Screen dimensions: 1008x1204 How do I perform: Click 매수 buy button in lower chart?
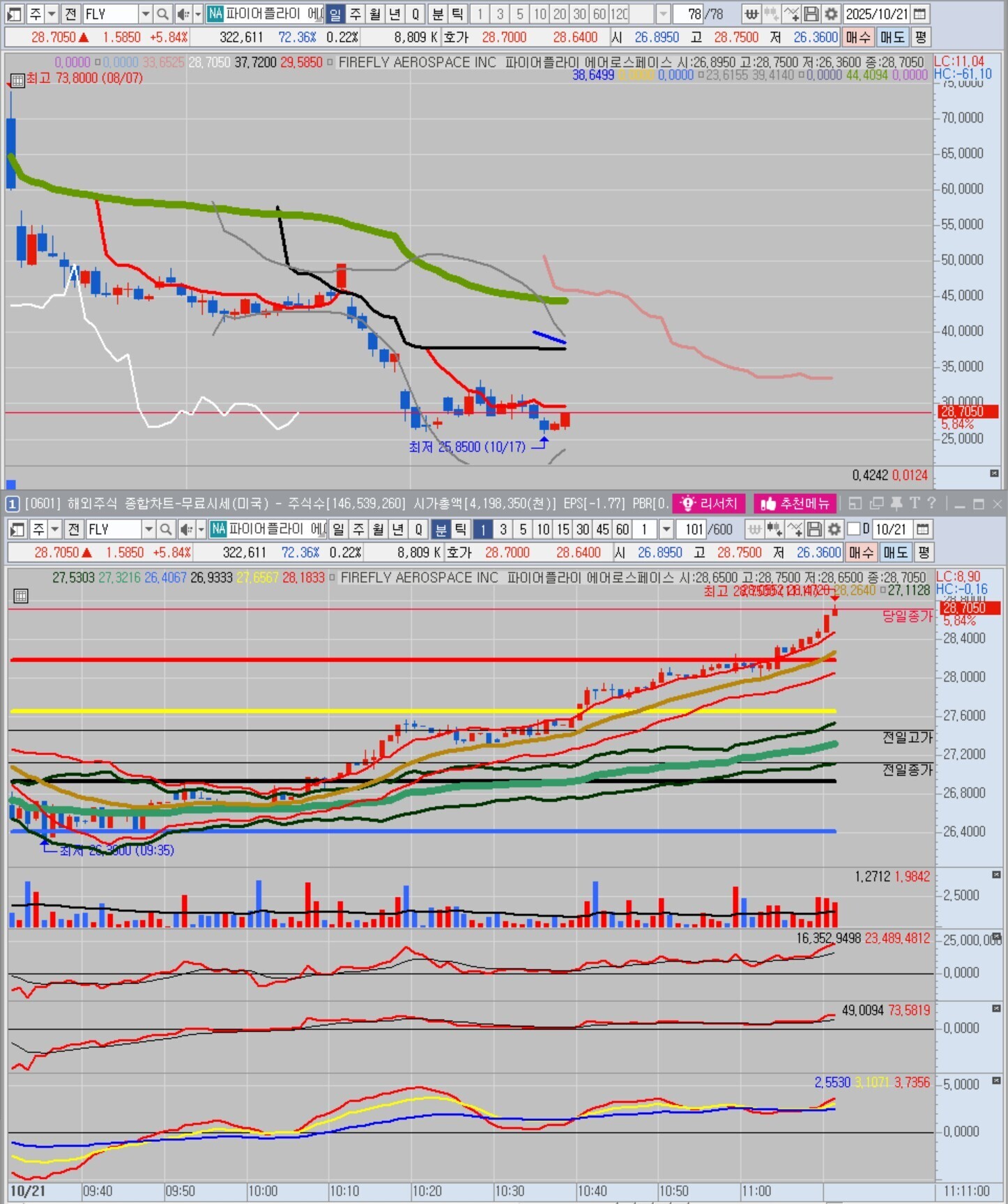(x=860, y=553)
